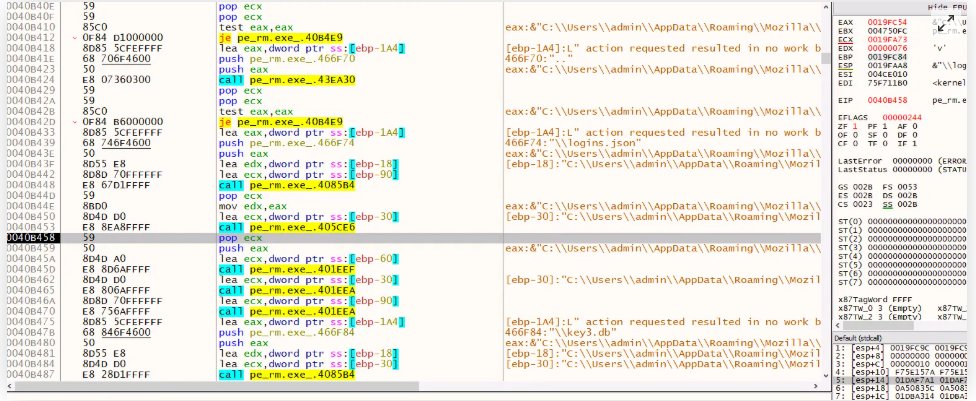Select EAX register value 0019FC54

coord(887,22)
